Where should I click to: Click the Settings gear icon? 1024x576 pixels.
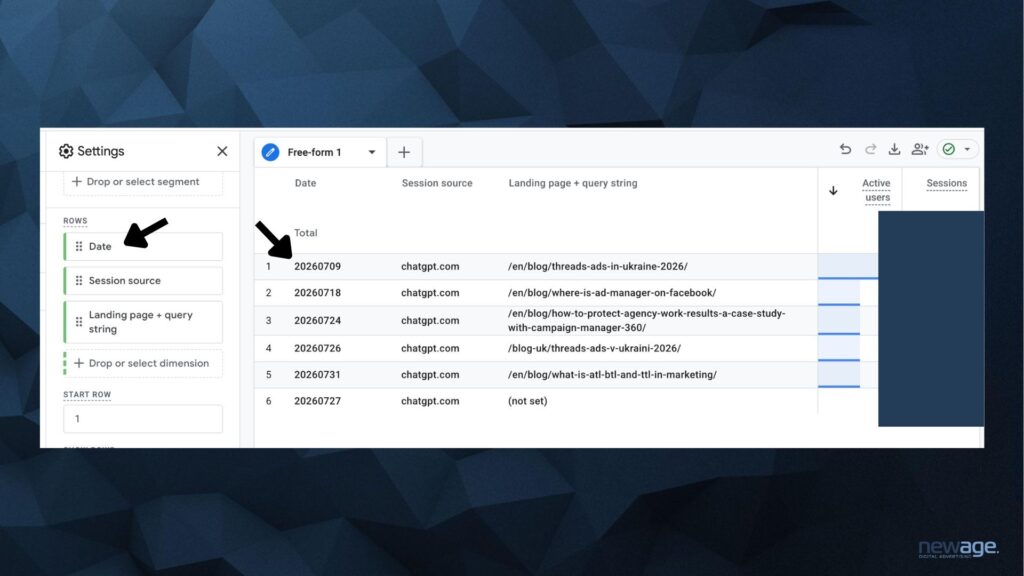click(66, 152)
